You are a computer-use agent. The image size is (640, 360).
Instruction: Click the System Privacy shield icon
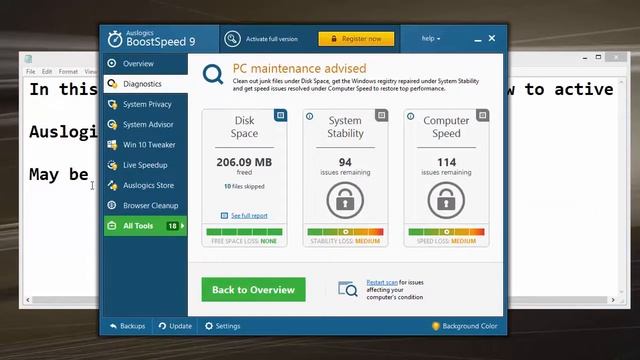point(112,104)
